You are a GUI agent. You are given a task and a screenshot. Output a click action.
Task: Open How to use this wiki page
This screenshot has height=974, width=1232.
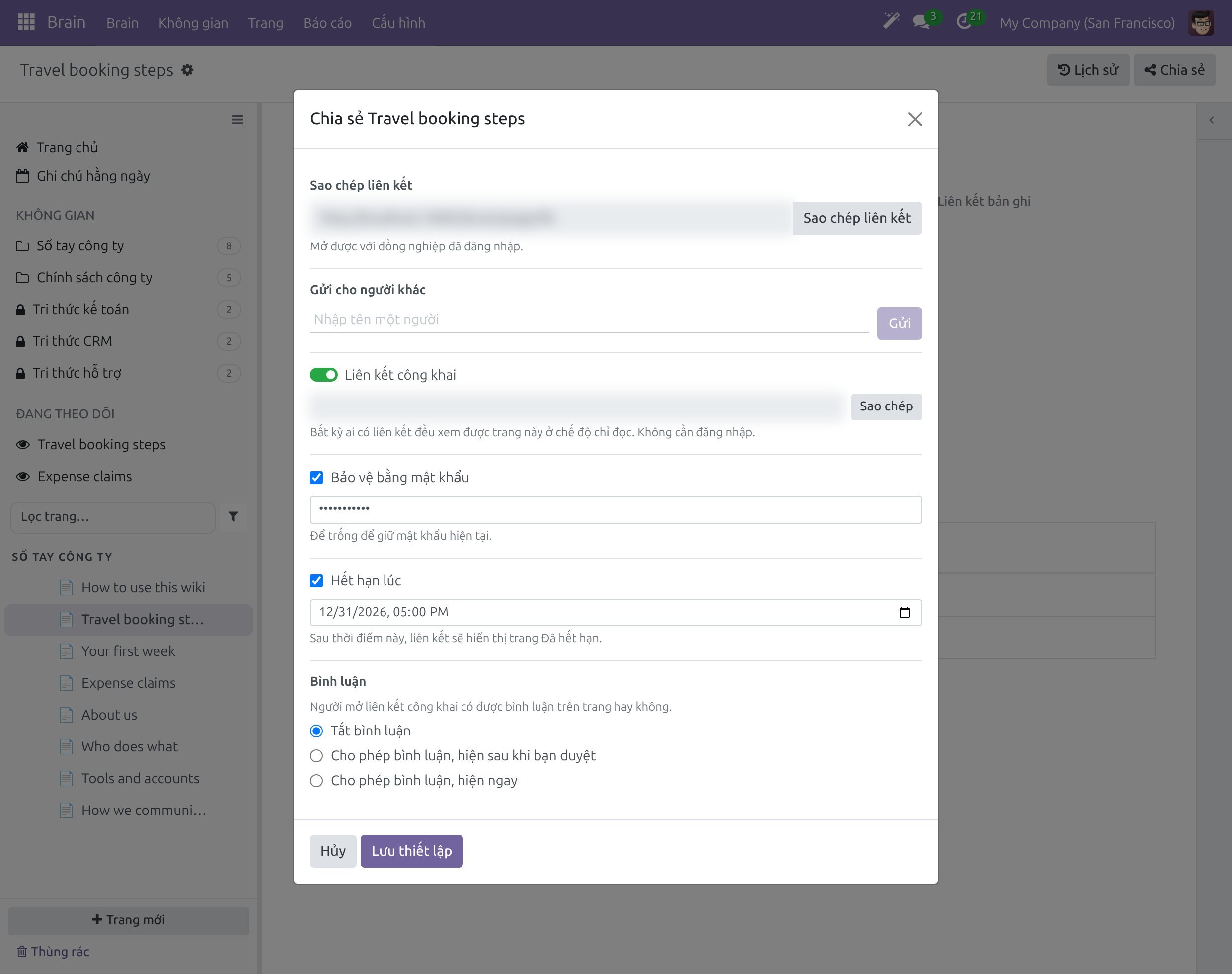tap(143, 587)
